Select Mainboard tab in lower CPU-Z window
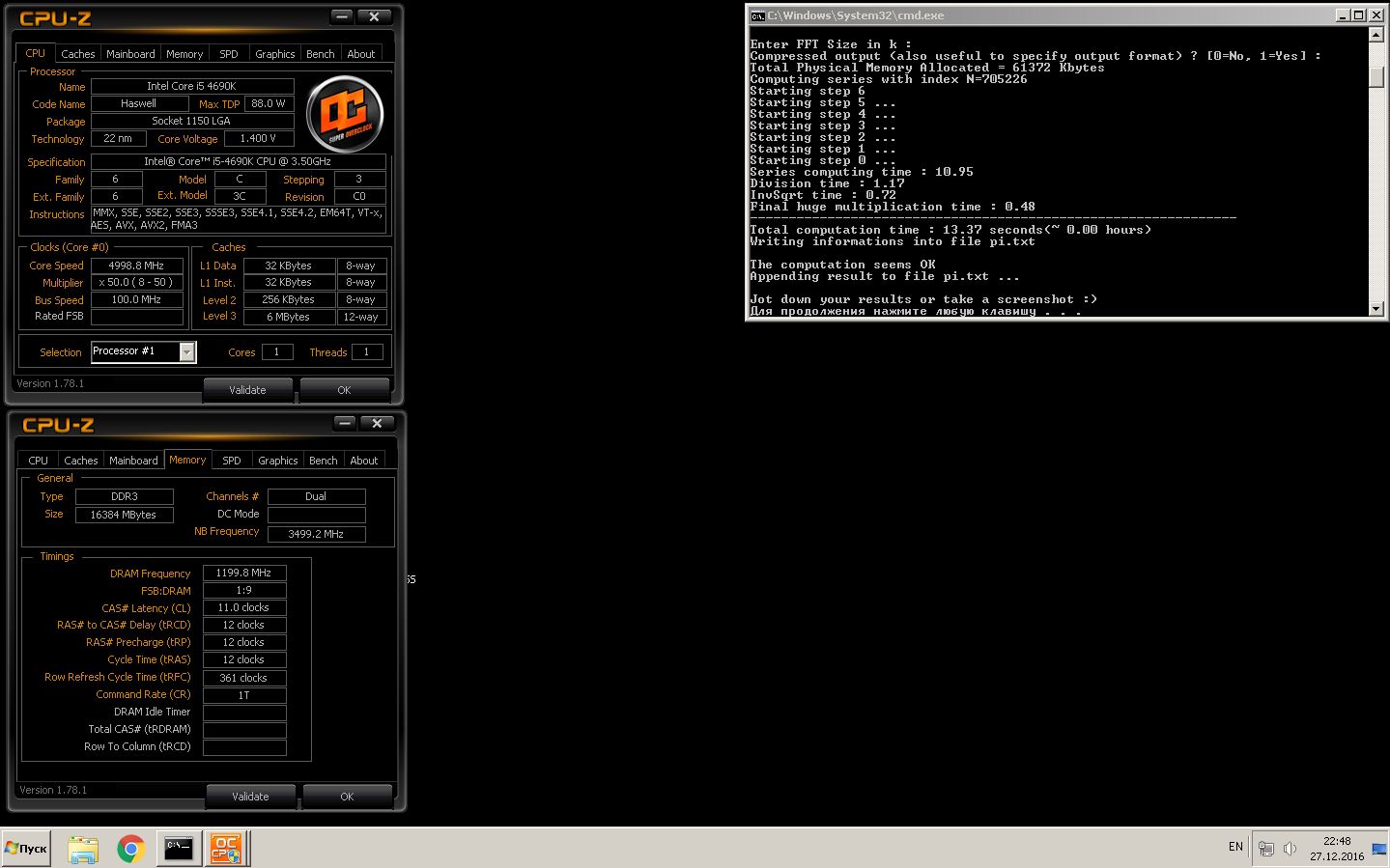This screenshot has width=1390, height=868. [x=133, y=461]
